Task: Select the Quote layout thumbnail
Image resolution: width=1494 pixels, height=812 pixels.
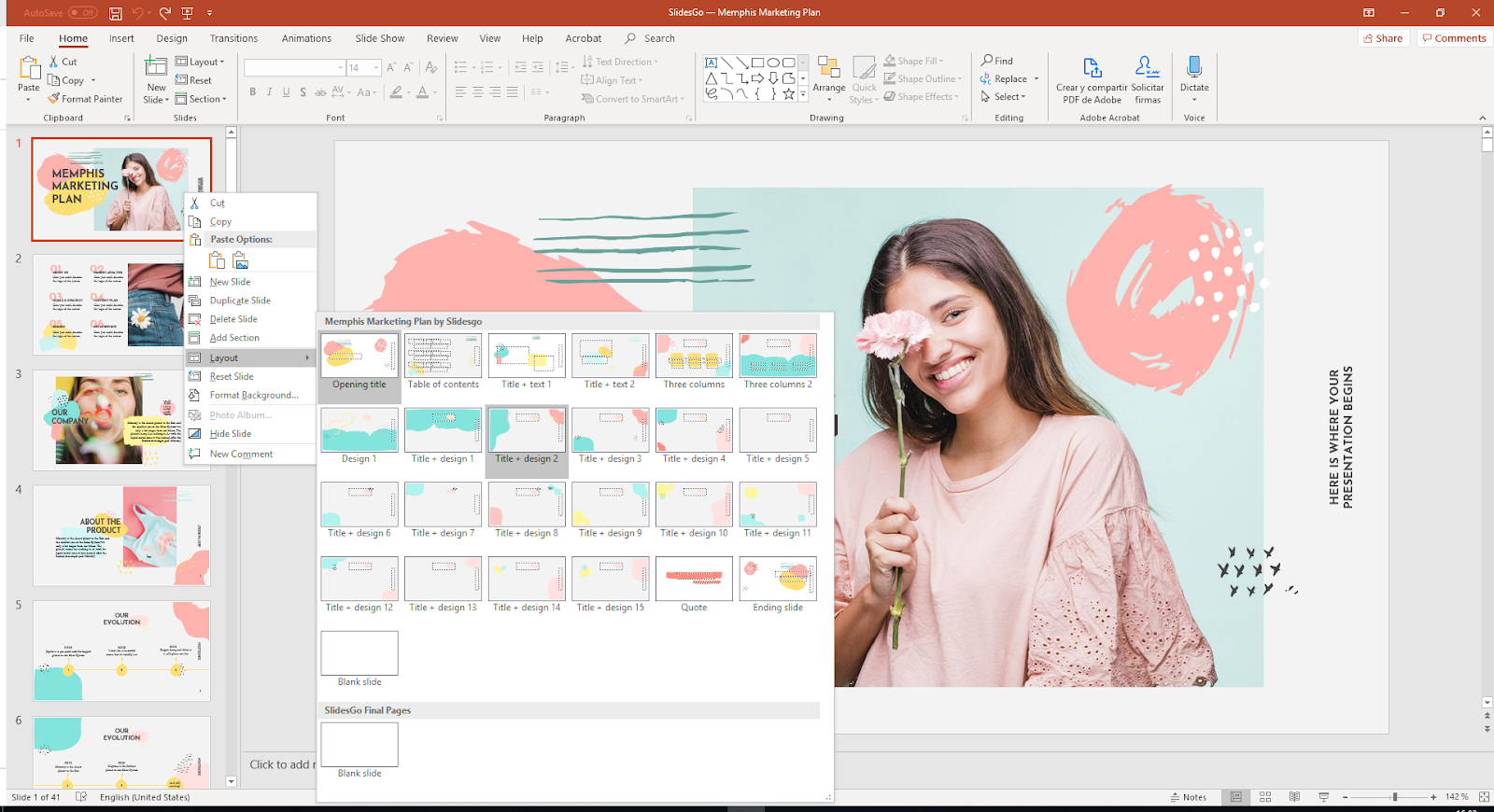Action: pos(694,580)
